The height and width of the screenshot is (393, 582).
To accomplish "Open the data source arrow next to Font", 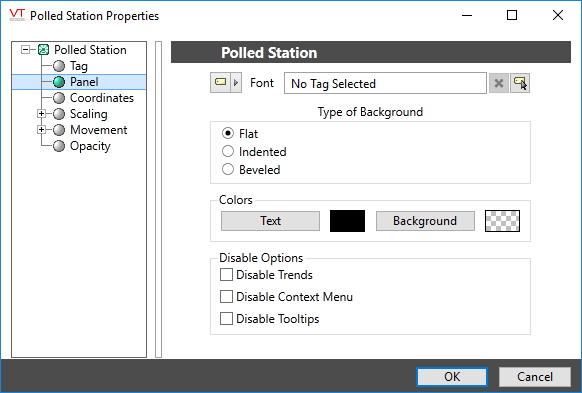I will click(236, 82).
